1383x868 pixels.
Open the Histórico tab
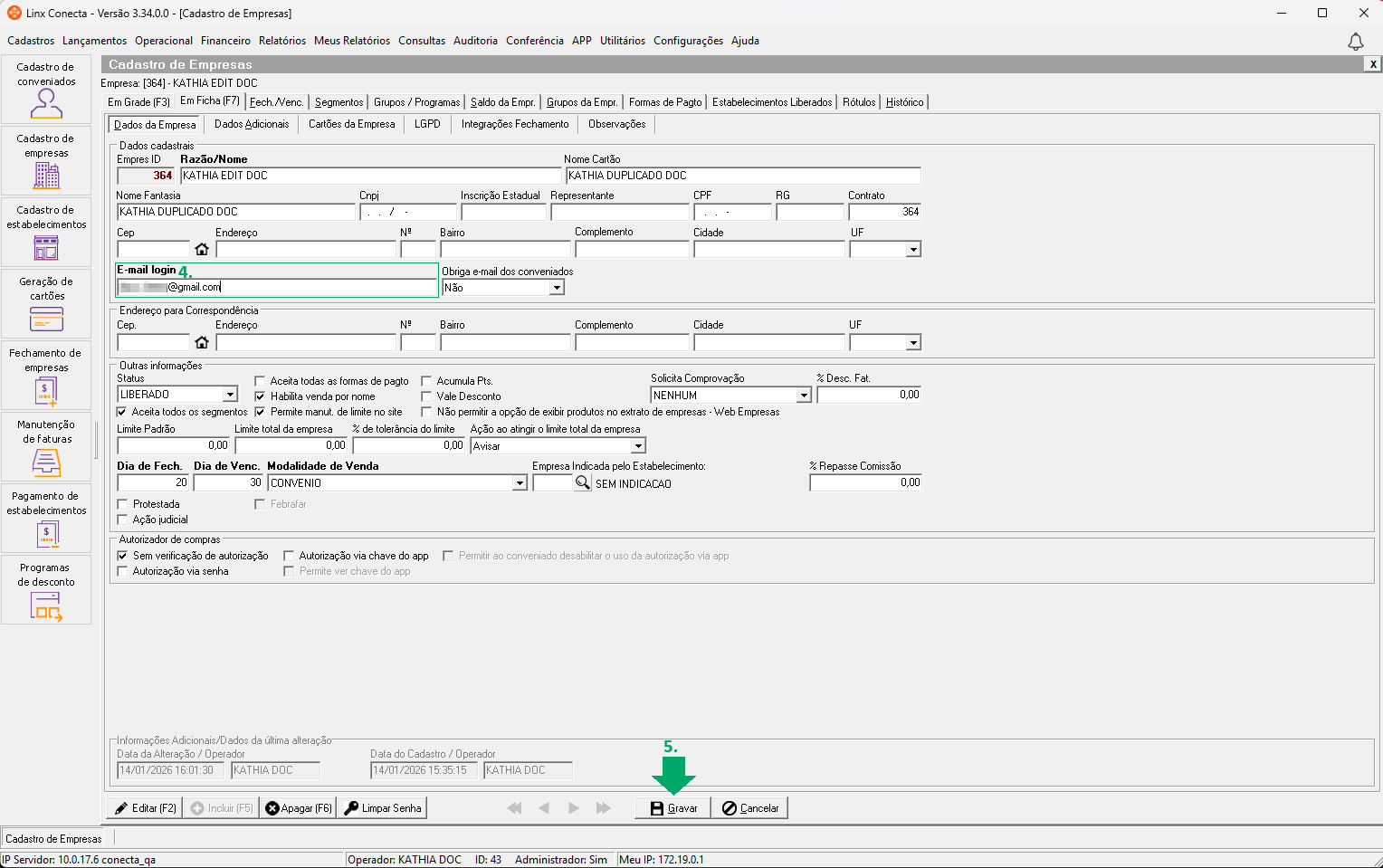coord(905,102)
